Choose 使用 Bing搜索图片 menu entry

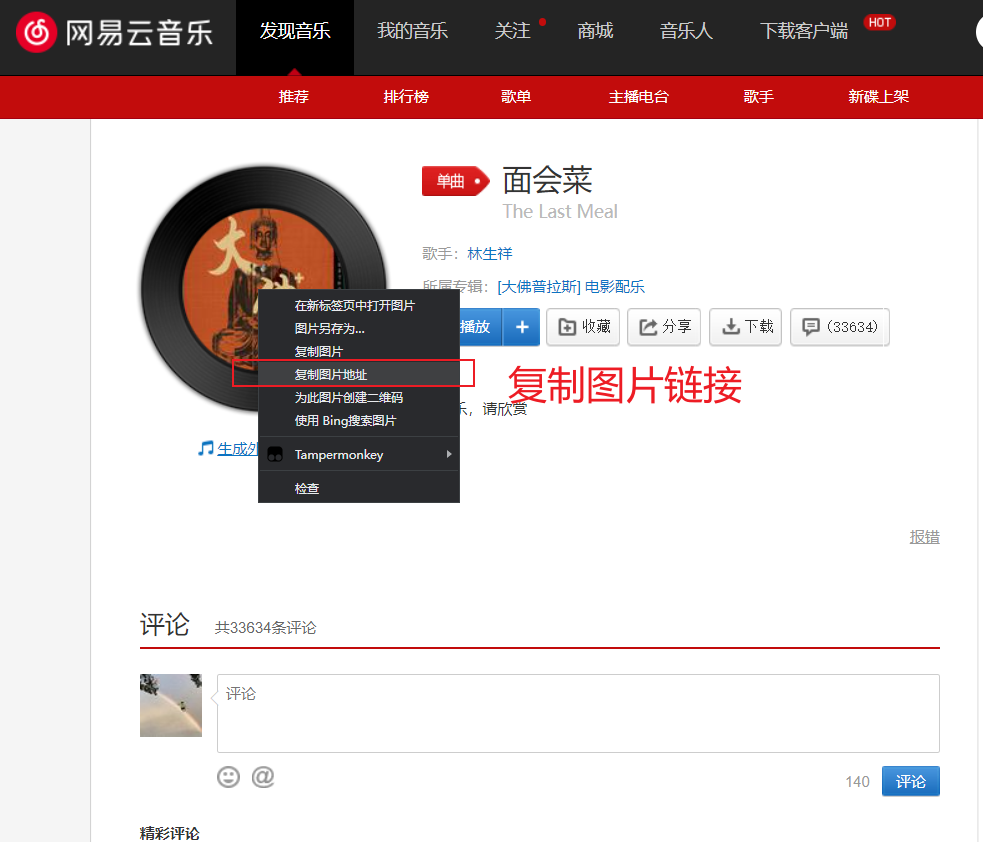(x=359, y=421)
